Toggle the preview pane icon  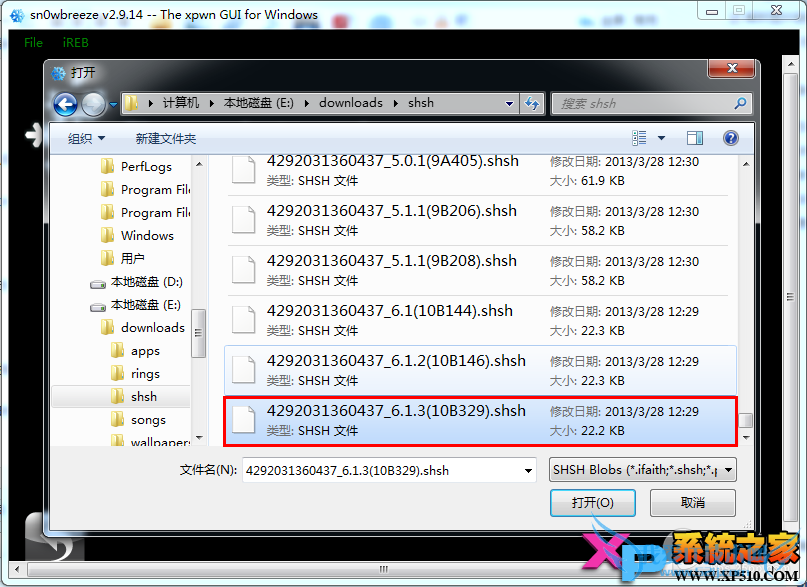point(694,138)
